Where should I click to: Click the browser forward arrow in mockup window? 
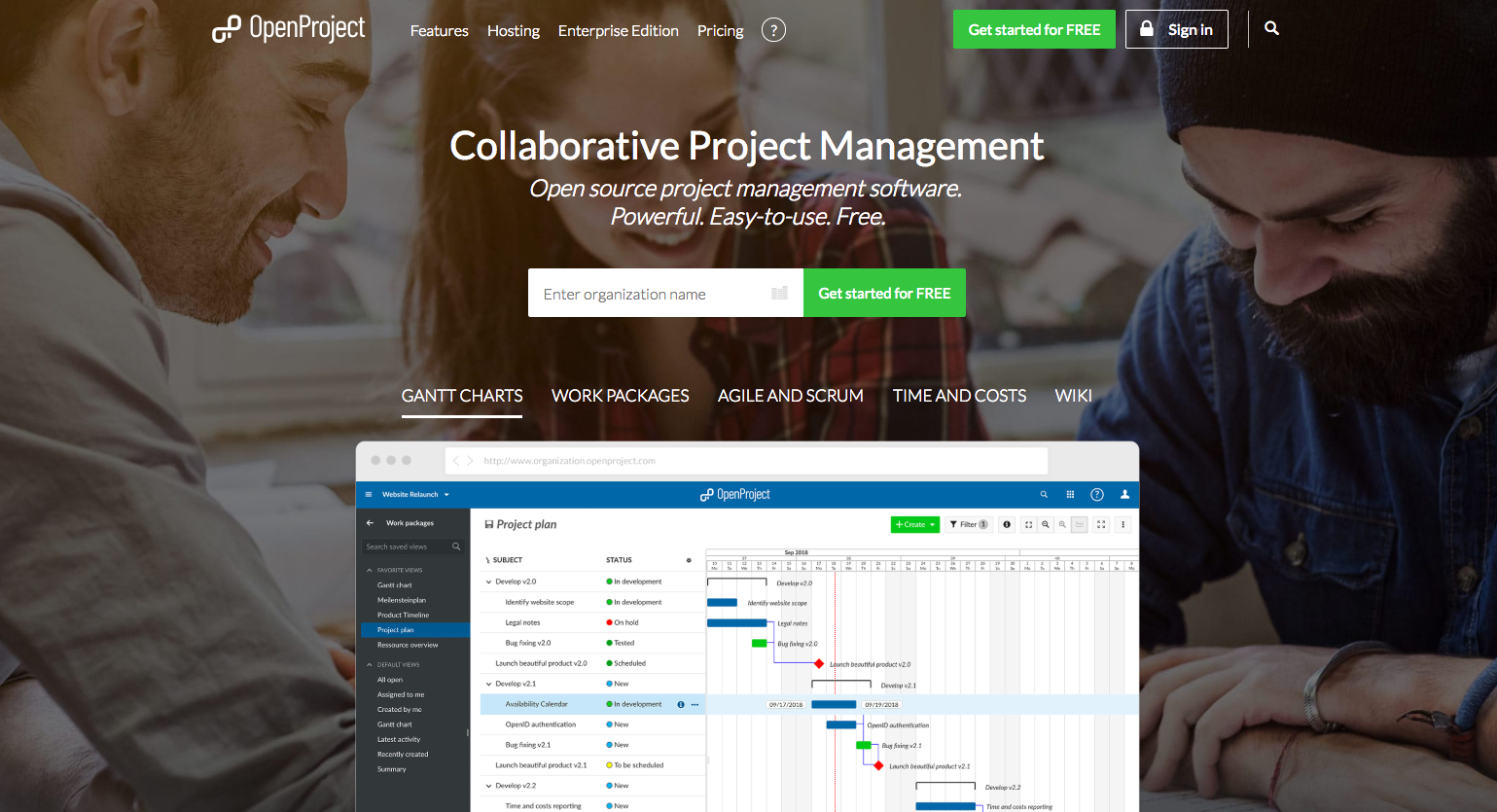point(471,461)
